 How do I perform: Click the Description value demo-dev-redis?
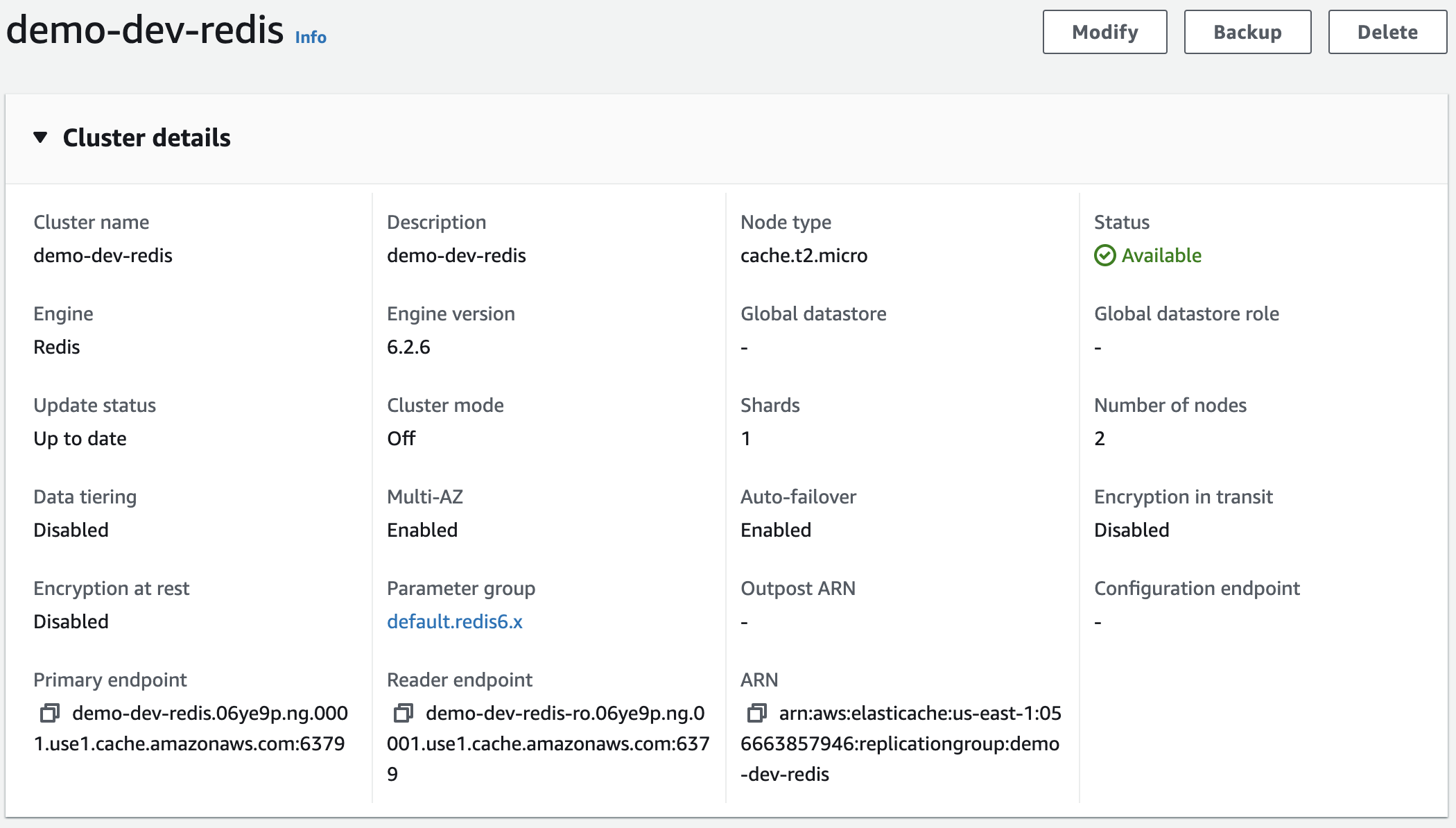click(456, 255)
